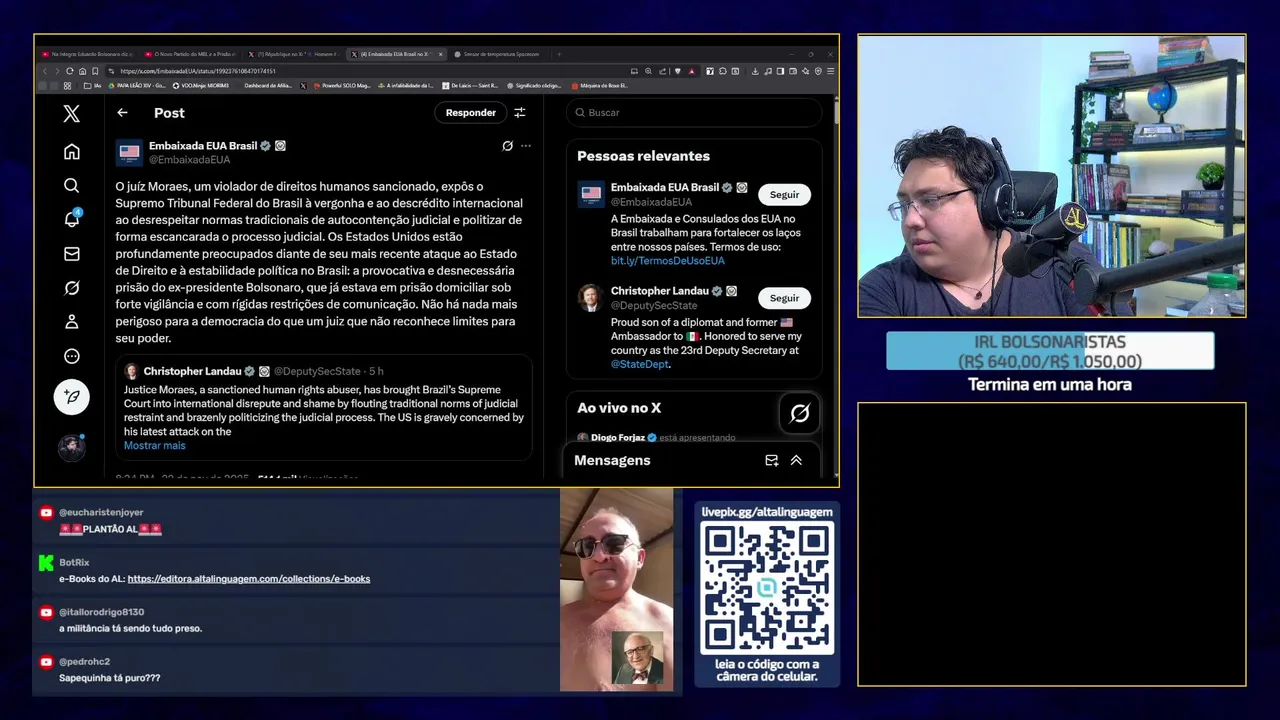Image resolution: width=1280 pixels, height=720 pixels.
Task: Open Máquina de Rose El bookmark
Action: tap(599, 85)
